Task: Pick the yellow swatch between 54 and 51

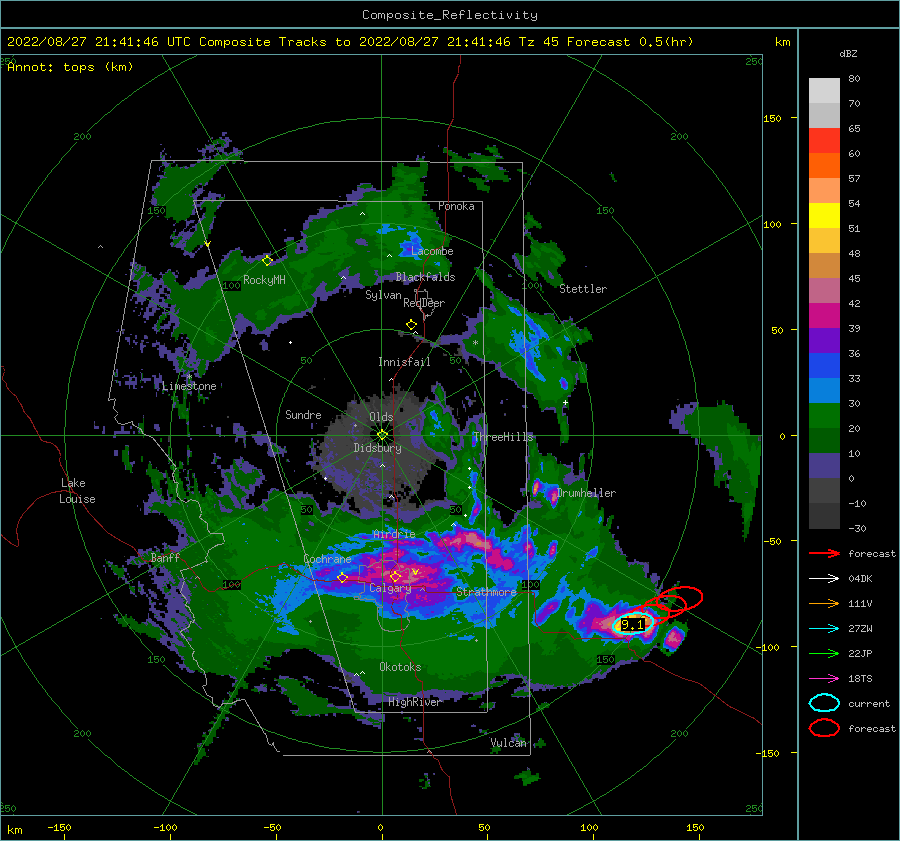Action: pyautogui.click(x=824, y=216)
